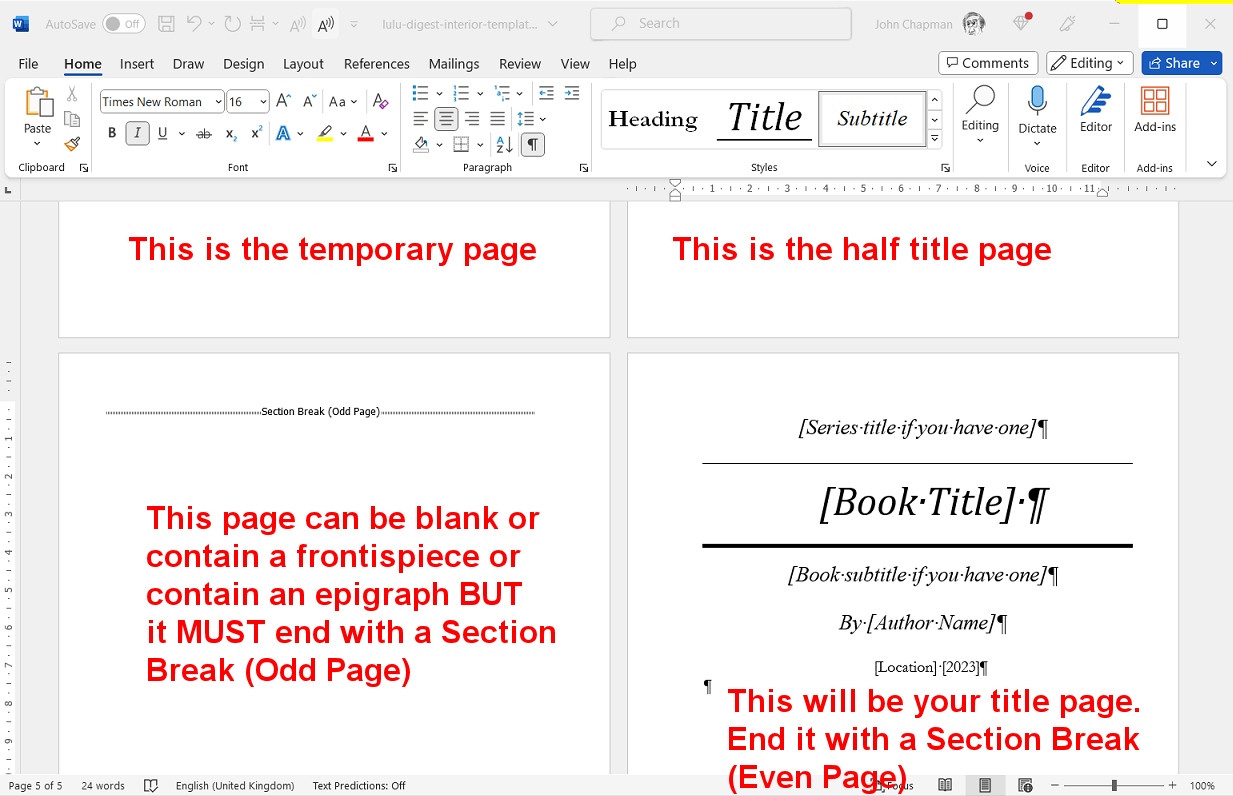This screenshot has height=796, width=1233.
Task: Toggle Show/Hide paragraph marks
Action: [x=533, y=144]
